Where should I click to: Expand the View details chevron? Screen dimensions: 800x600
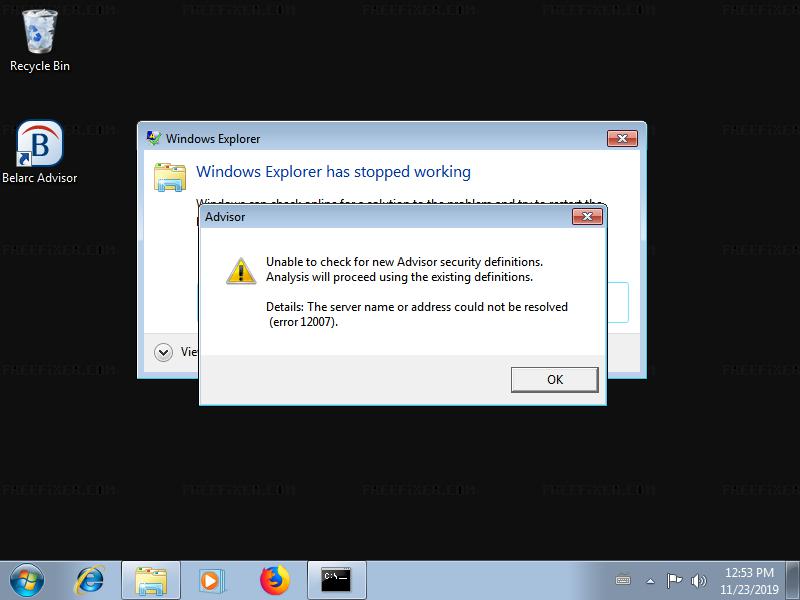pyautogui.click(x=163, y=352)
